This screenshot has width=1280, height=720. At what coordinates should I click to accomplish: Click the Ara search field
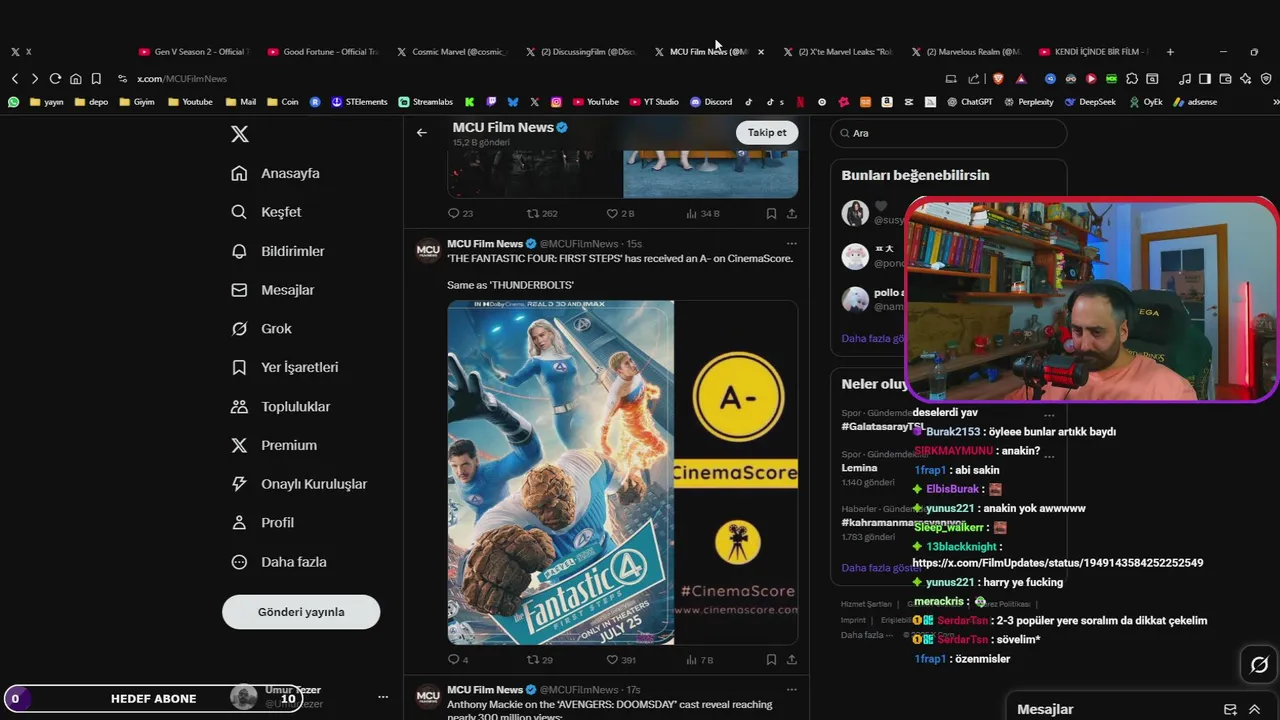click(948, 133)
